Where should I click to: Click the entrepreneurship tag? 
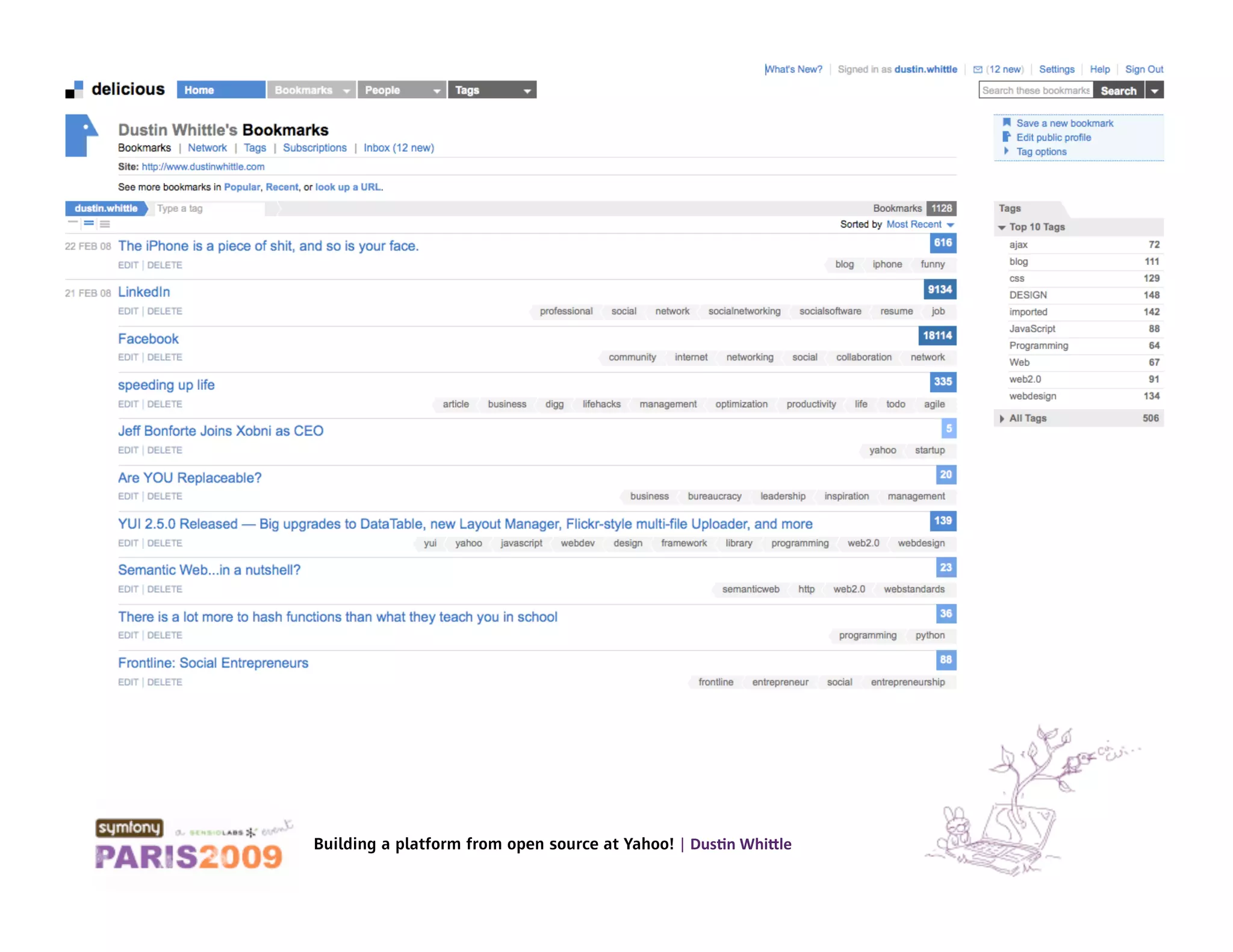pyautogui.click(x=907, y=682)
